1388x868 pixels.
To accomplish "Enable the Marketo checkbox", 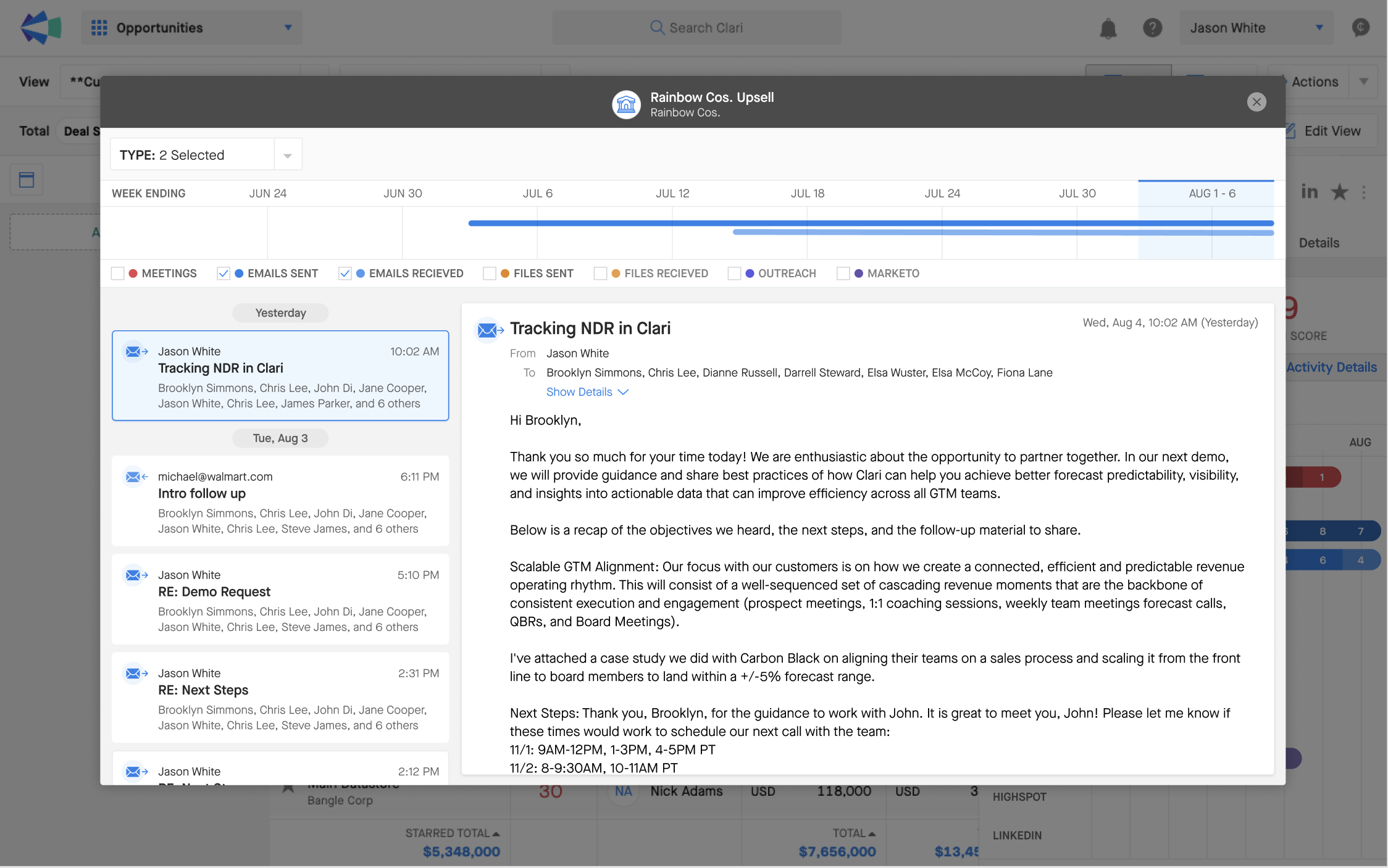I will (843, 273).
